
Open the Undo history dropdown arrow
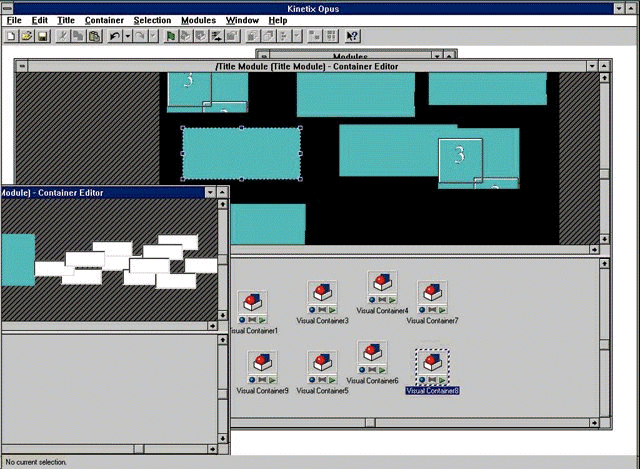click(x=128, y=36)
